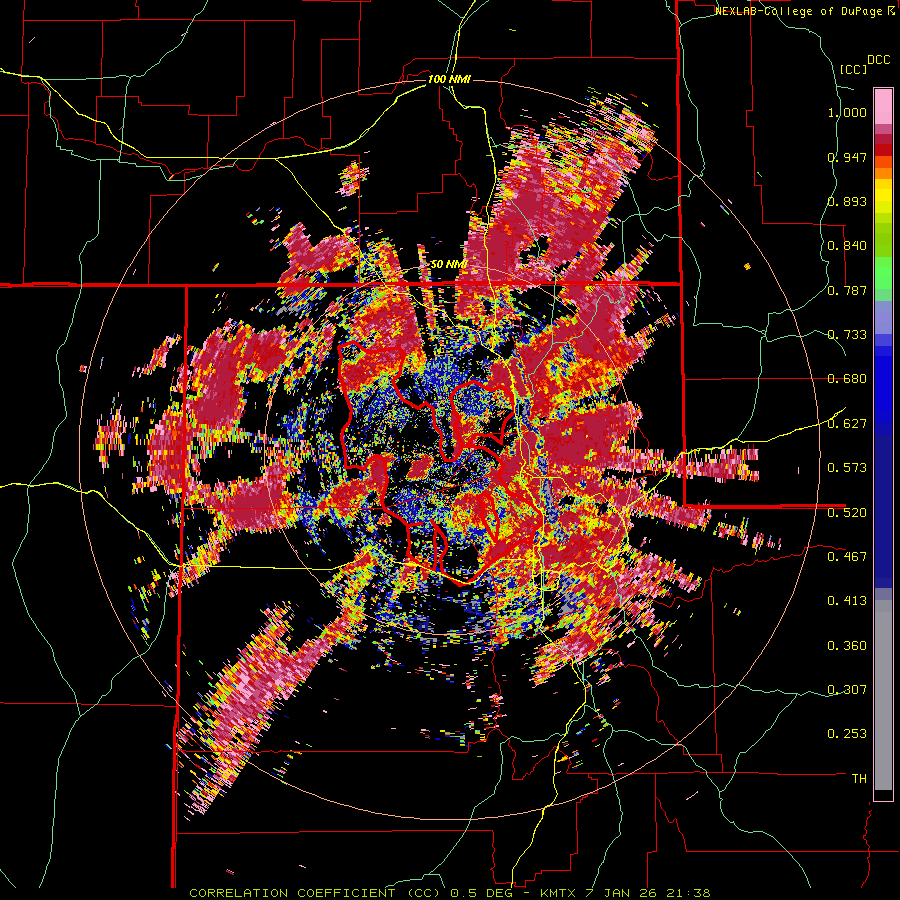Click the 50 NMI range ring label

(448, 265)
